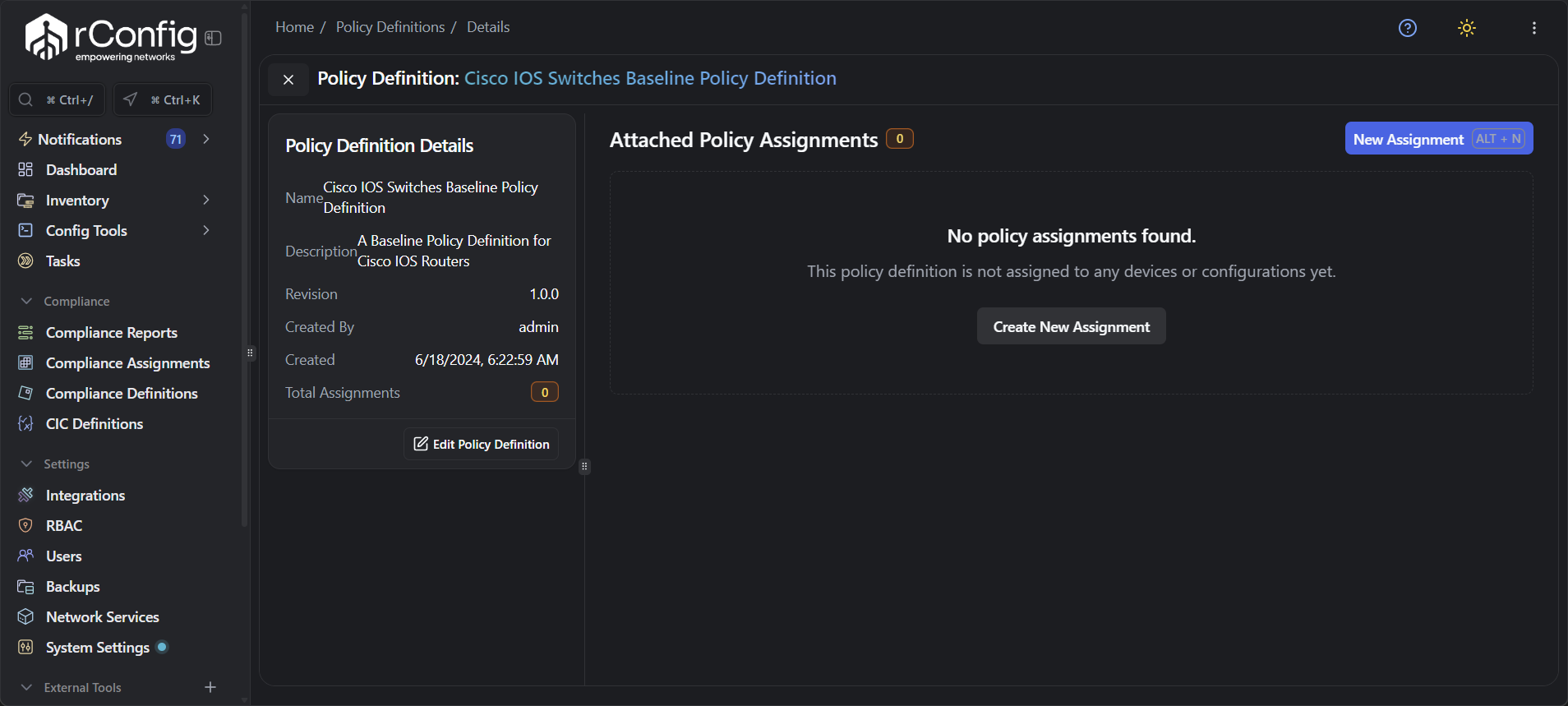The height and width of the screenshot is (706, 1568).
Task: Click the Config Tools terminal icon
Action: tap(25, 230)
